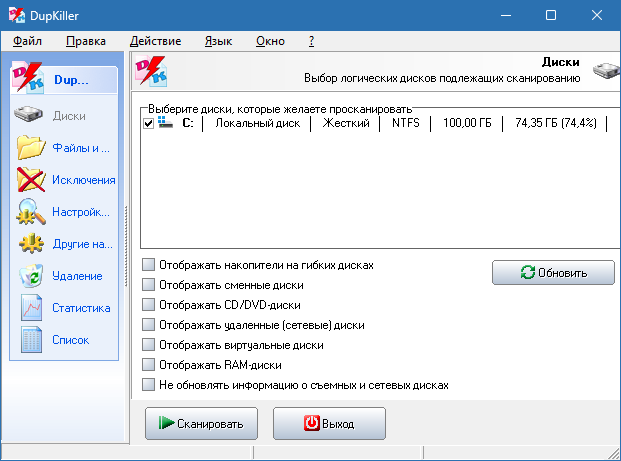
Task: Minimize the DupKiller window
Action: click(506, 15)
